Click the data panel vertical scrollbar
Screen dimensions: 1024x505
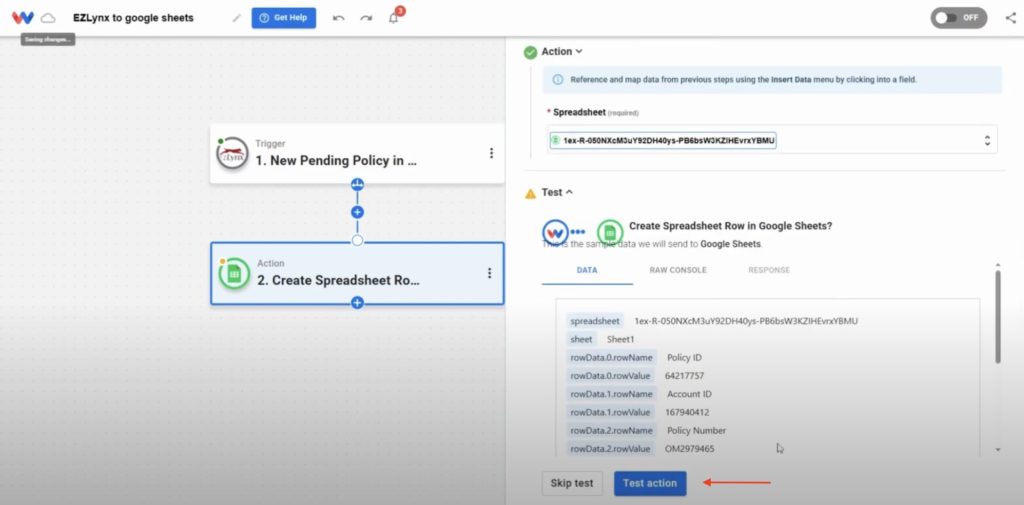coord(997,317)
